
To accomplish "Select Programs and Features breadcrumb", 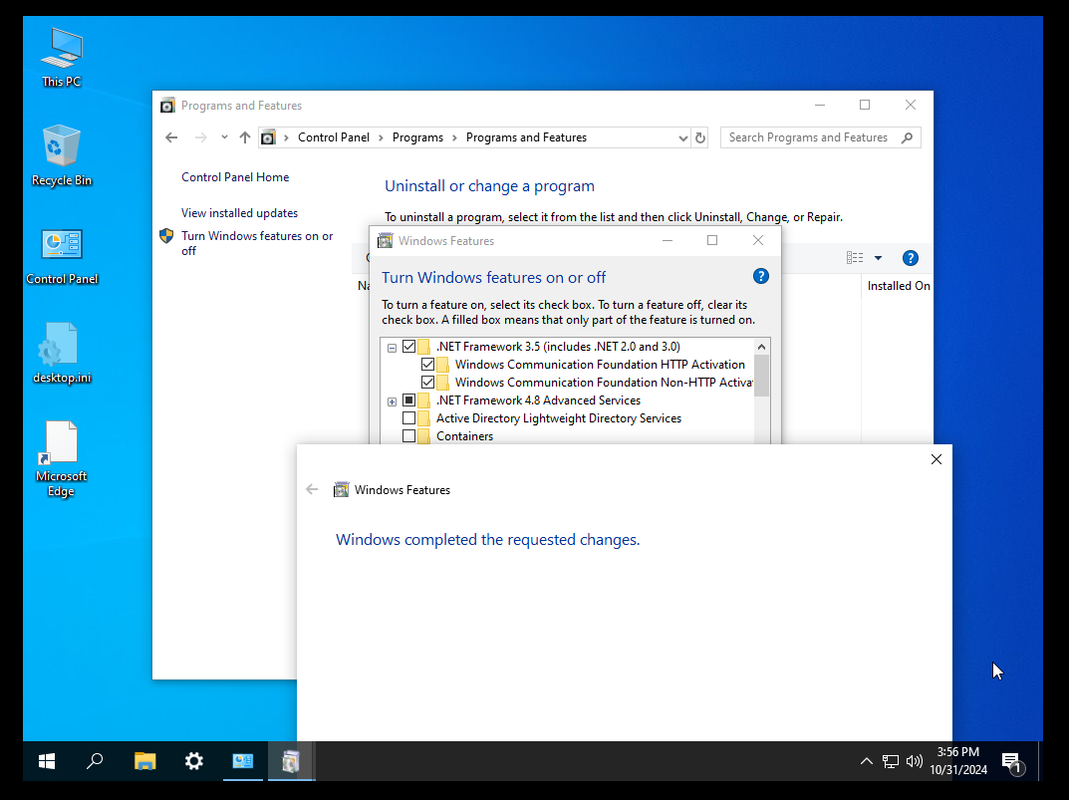I will 526,138.
